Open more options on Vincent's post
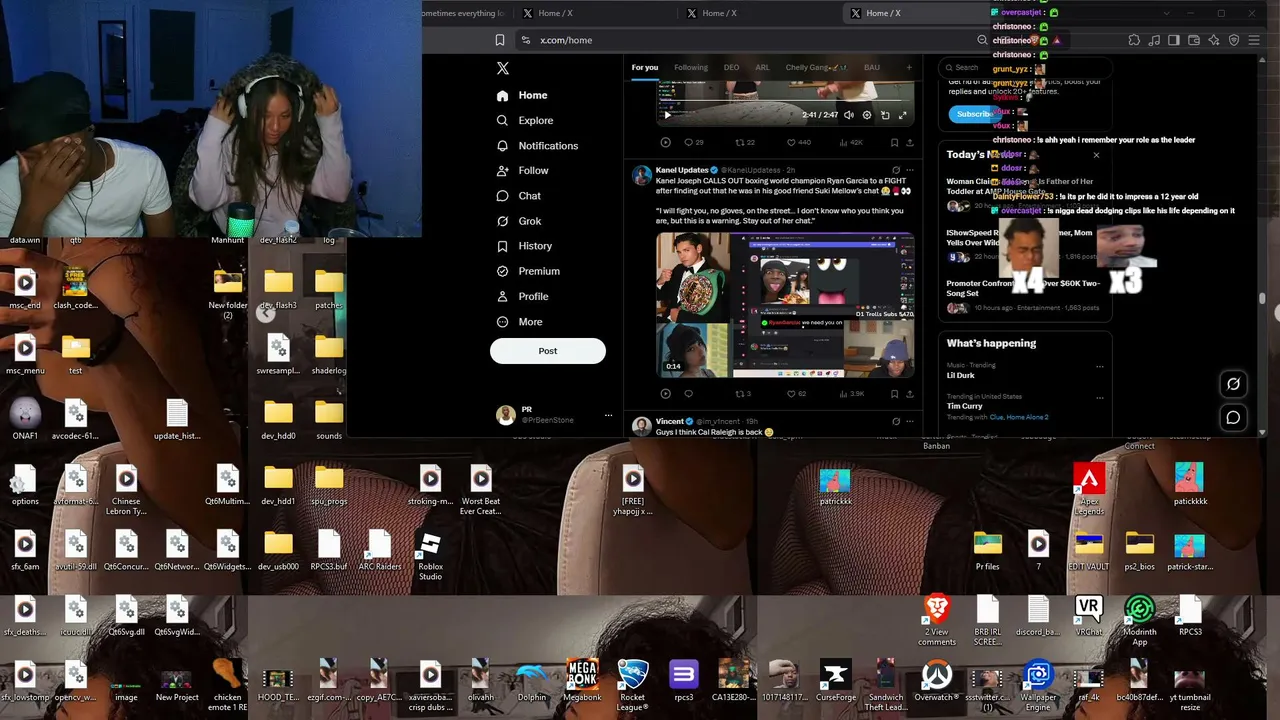The height and width of the screenshot is (720, 1280). pos(909,421)
